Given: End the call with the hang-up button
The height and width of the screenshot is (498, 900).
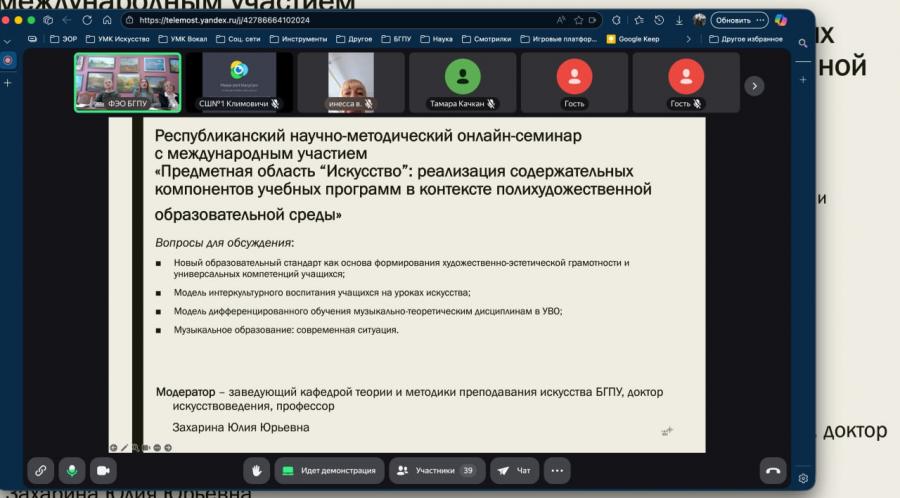Looking at the screenshot, I should click(773, 470).
